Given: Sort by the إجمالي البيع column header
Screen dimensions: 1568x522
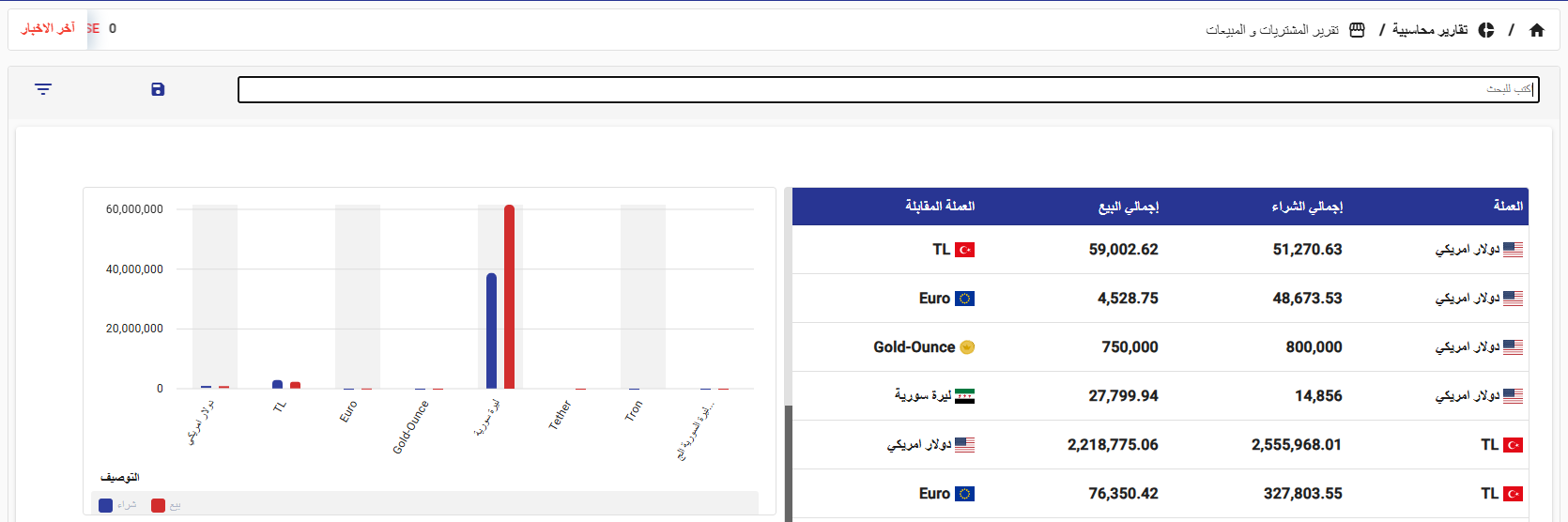Looking at the screenshot, I should coord(1129,207).
